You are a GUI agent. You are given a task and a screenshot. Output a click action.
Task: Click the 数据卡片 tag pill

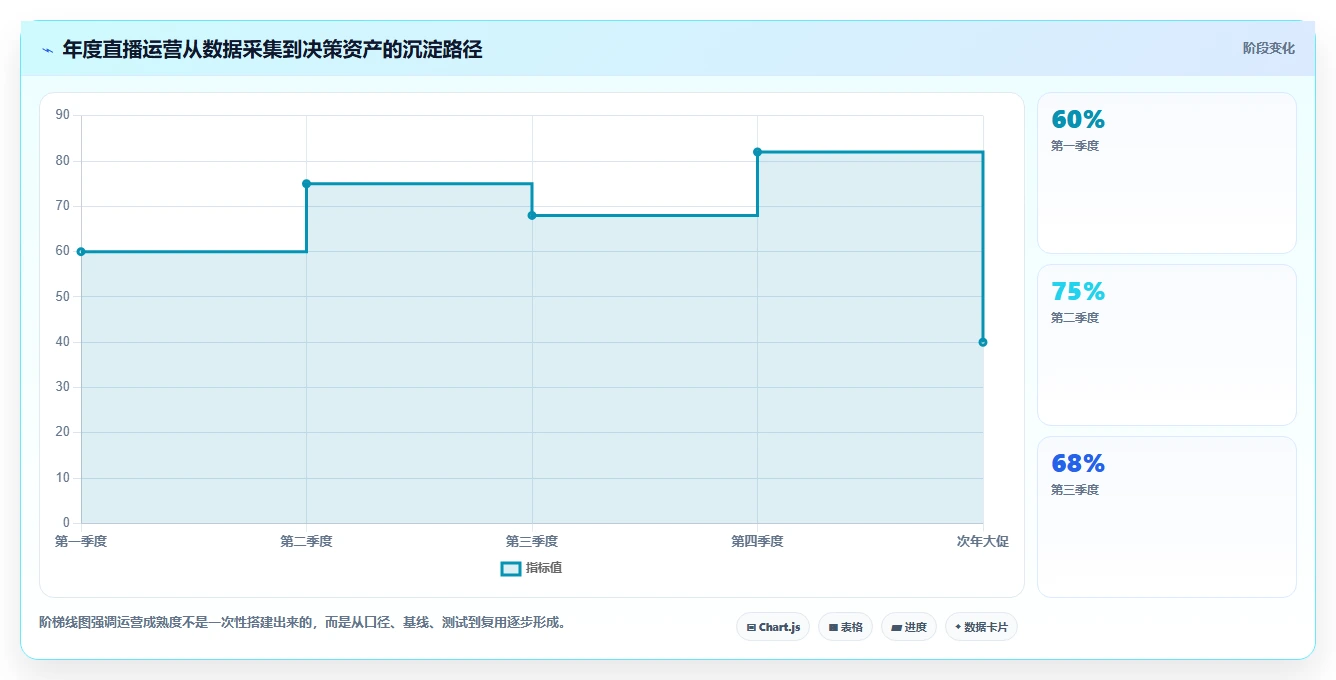pos(981,627)
